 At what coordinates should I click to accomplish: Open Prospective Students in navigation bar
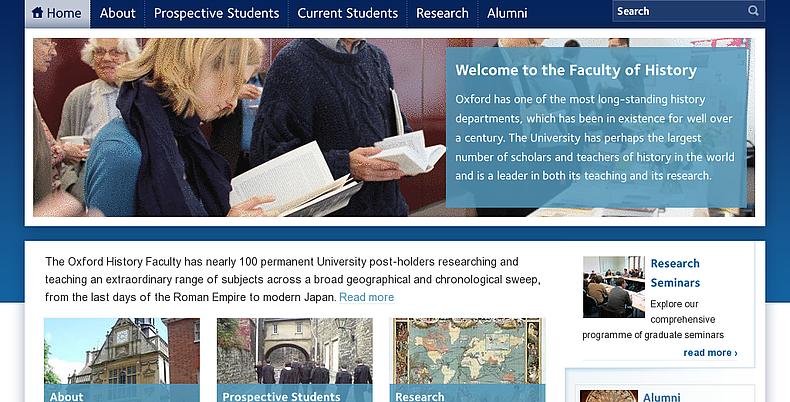coord(216,13)
